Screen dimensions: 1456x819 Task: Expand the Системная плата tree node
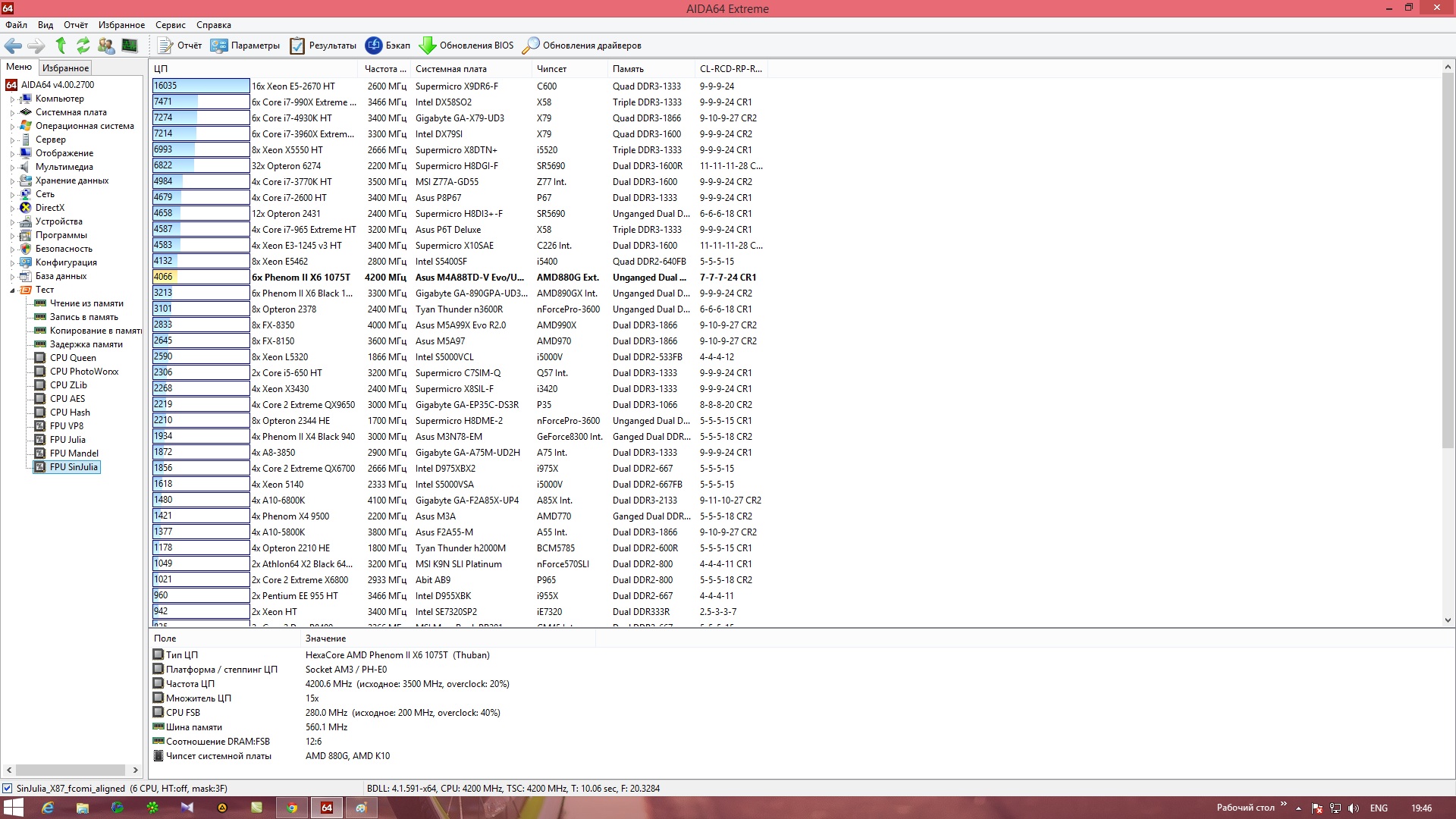(12, 113)
